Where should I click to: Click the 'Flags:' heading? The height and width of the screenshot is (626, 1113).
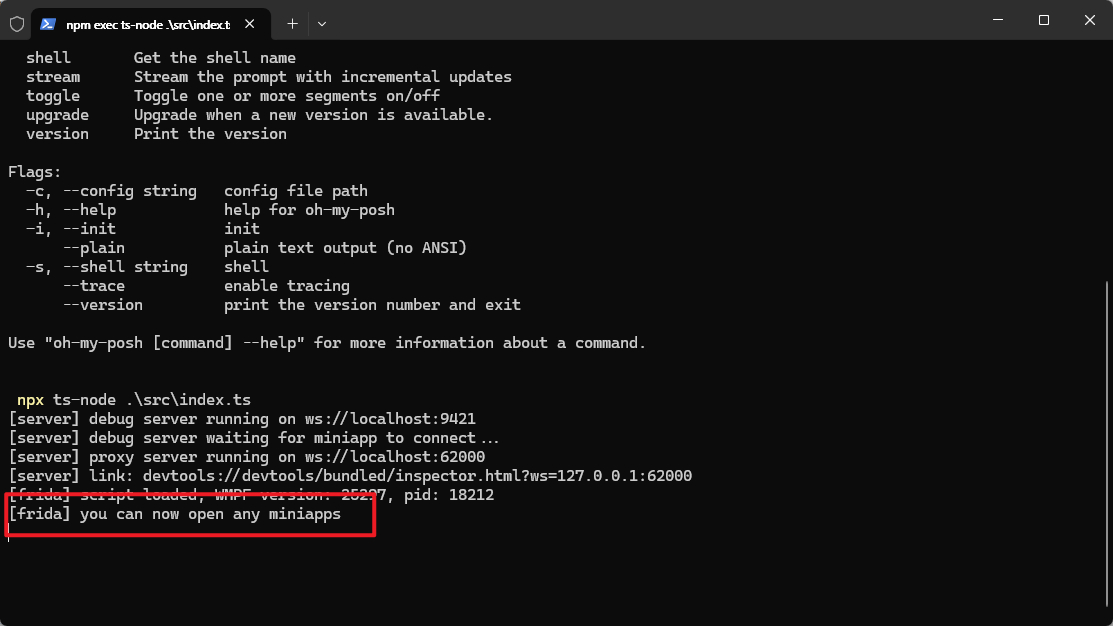35,172
